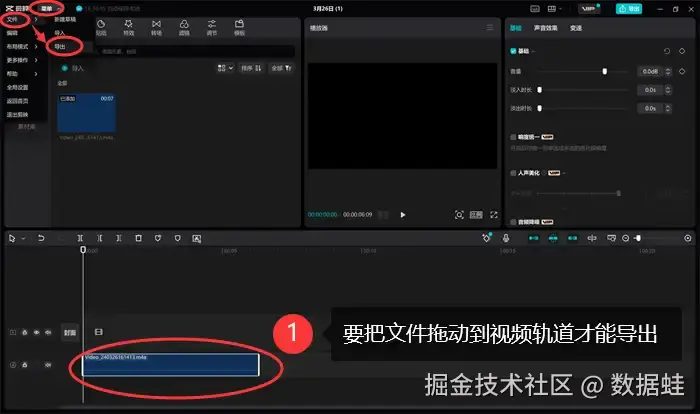Open the 滤镜 filters panel icon
This screenshot has height=414, width=700.
tap(184, 27)
